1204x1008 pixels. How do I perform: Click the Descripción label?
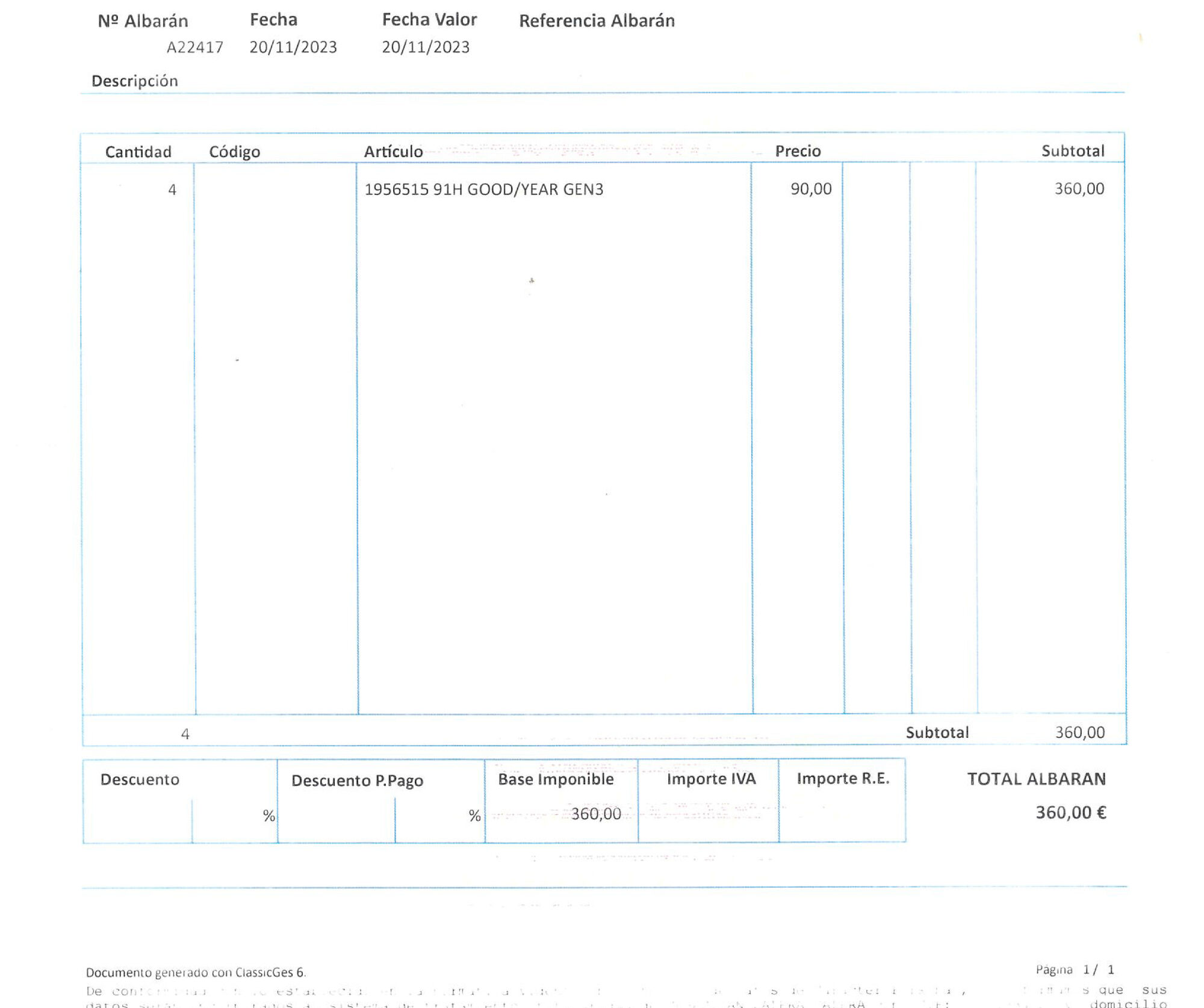135,81
